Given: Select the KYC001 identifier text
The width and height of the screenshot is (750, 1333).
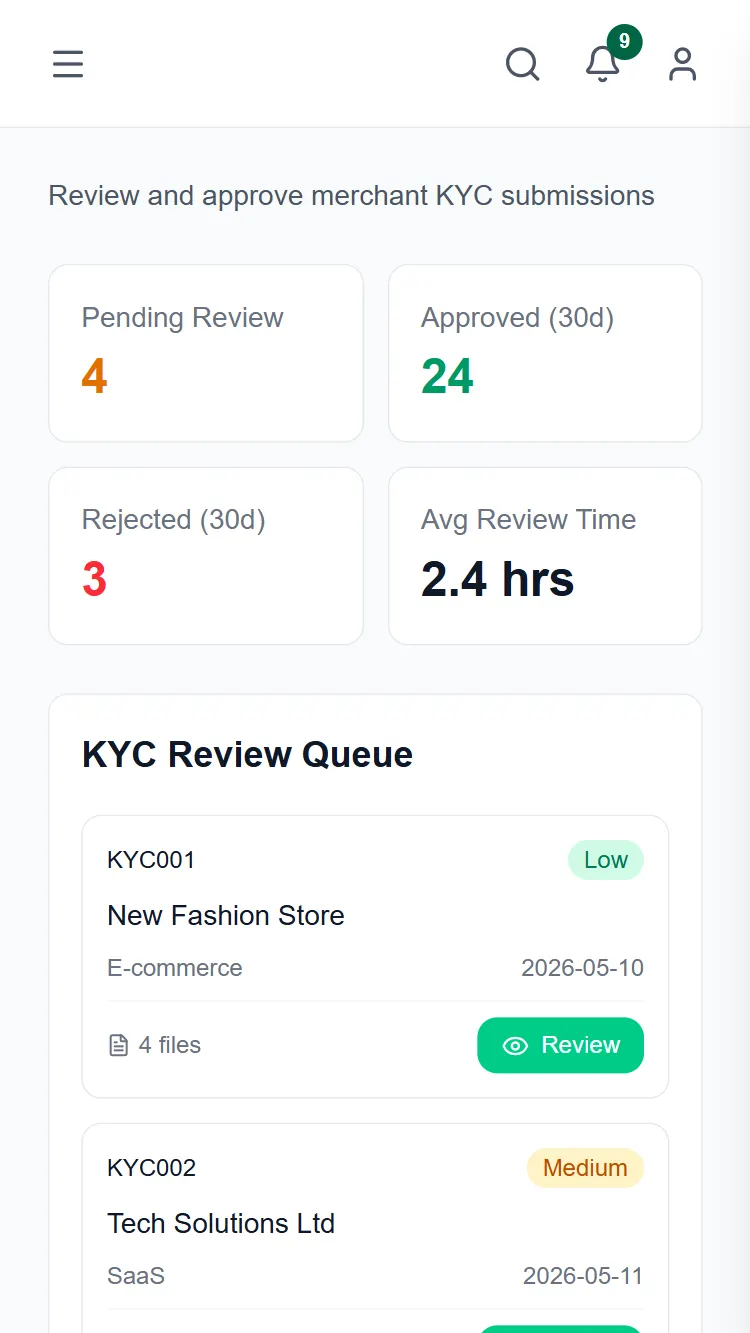Looking at the screenshot, I should [151, 860].
